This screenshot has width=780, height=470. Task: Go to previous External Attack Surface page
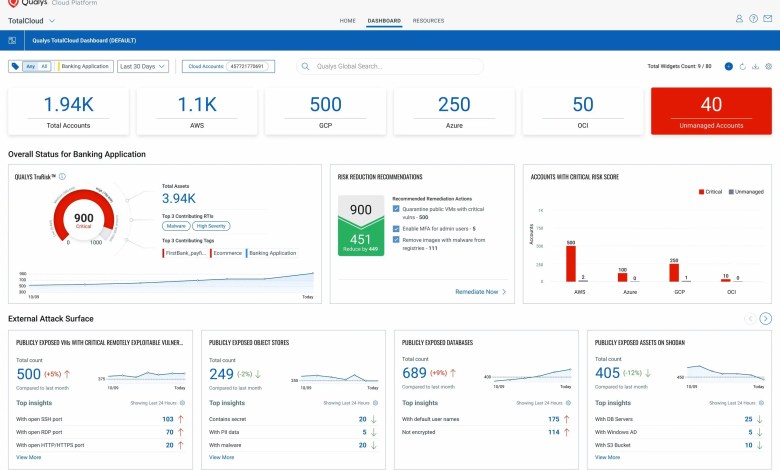tap(750, 318)
